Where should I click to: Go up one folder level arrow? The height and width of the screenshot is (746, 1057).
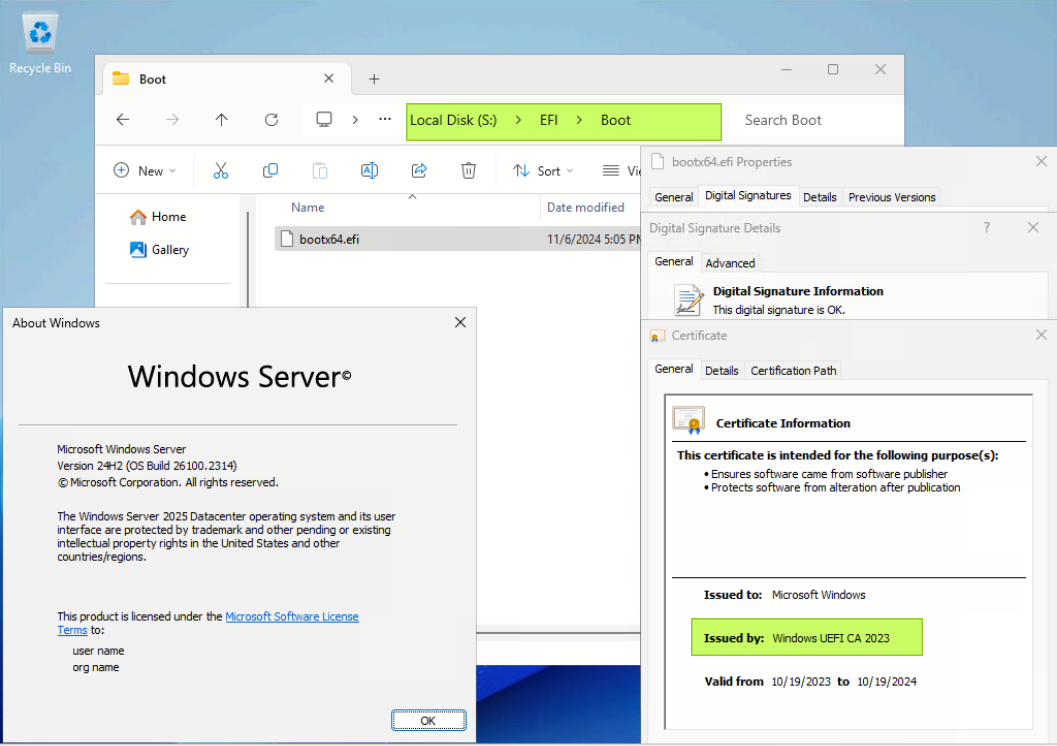[221, 120]
